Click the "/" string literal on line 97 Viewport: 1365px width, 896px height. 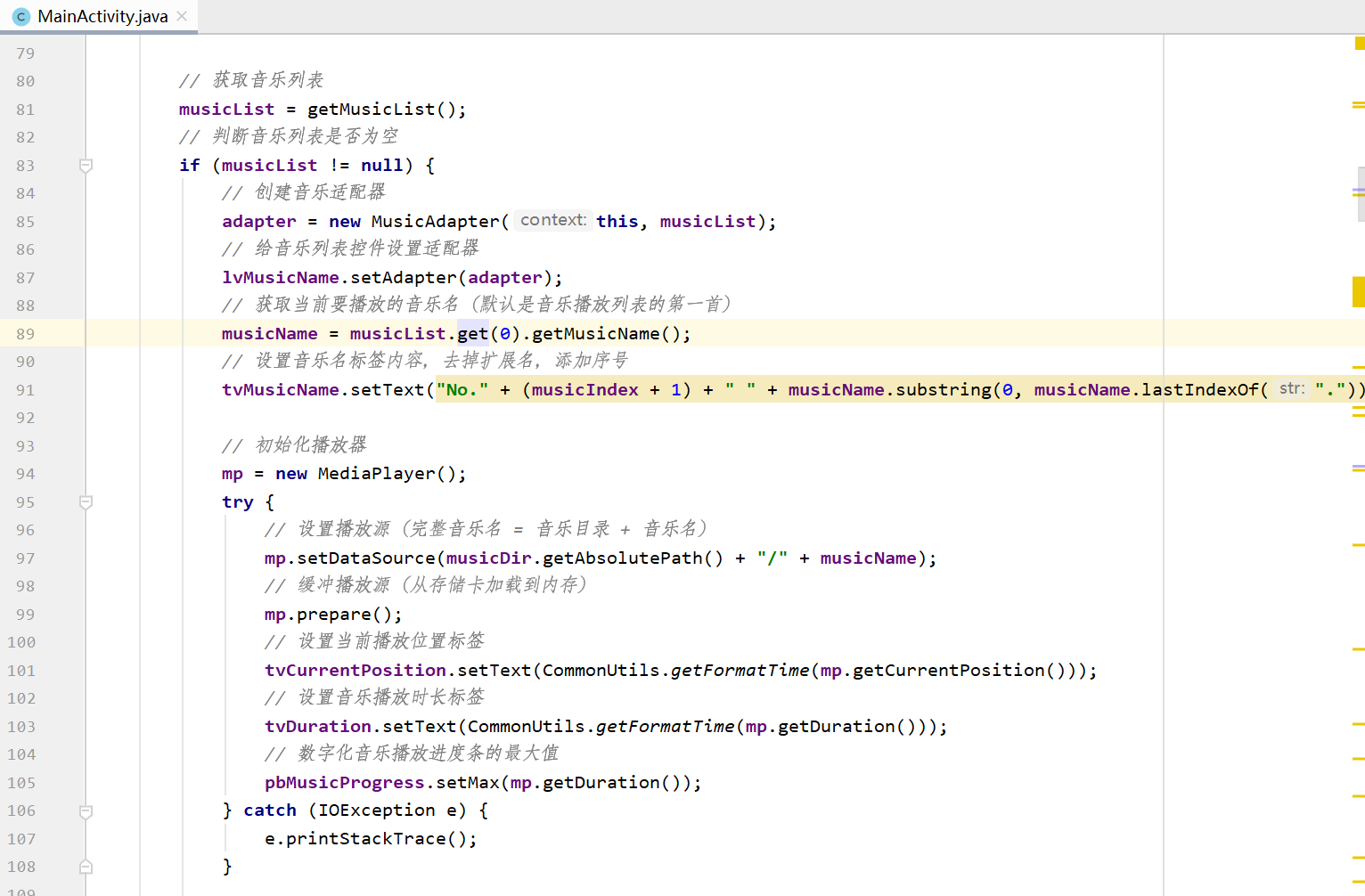coord(772,558)
